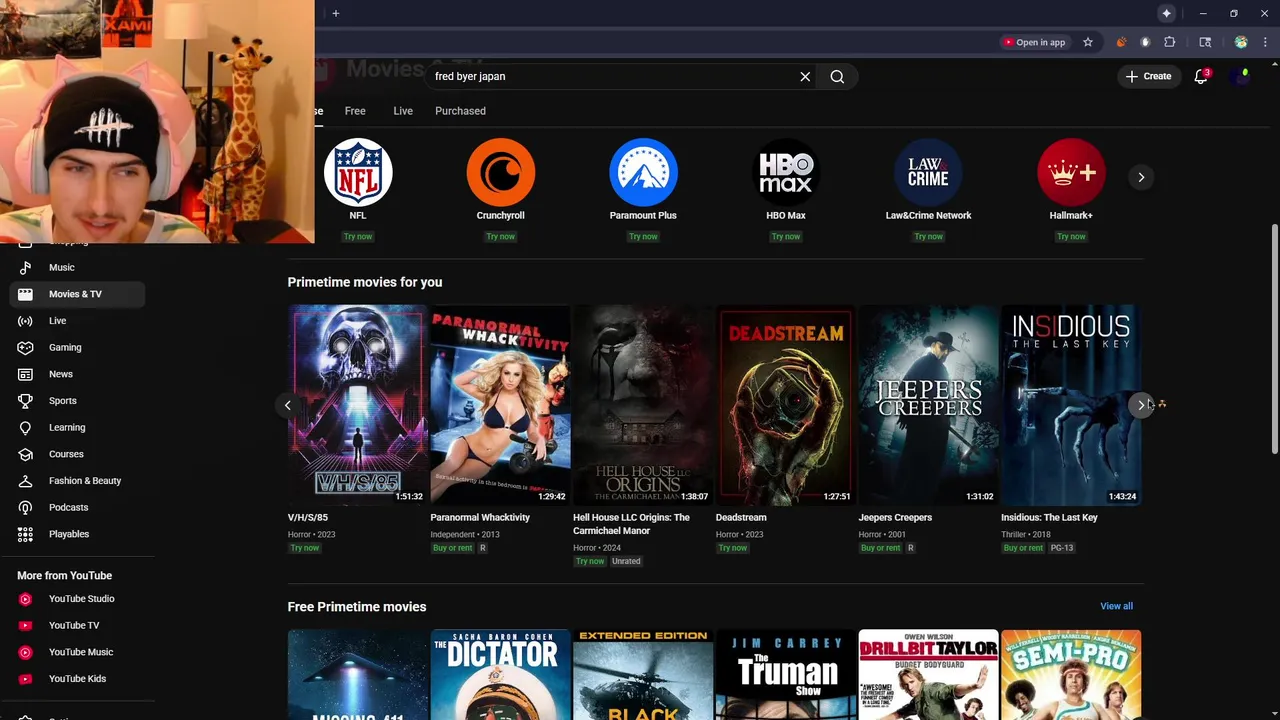
Task: Click the Fashion & Beauty icon
Action: coord(25,481)
